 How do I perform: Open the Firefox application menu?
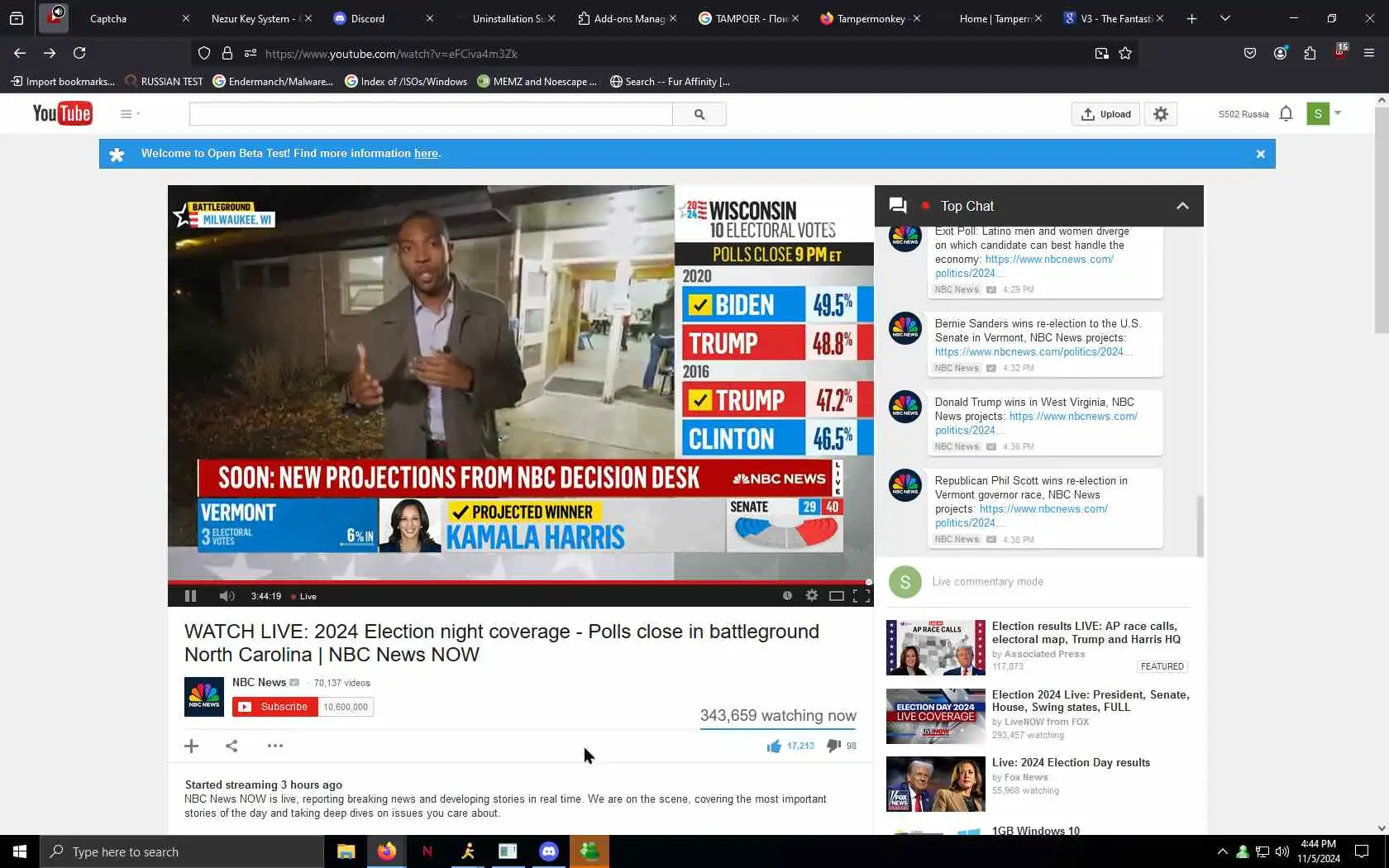point(1369,53)
